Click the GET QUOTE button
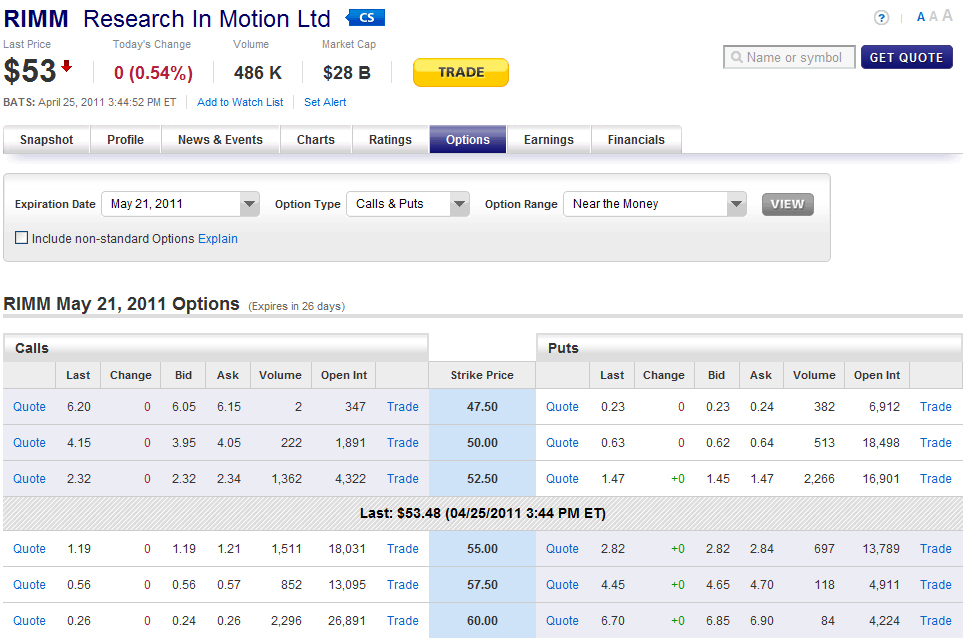Image resolution: width=970 pixels, height=643 pixels. click(906, 58)
